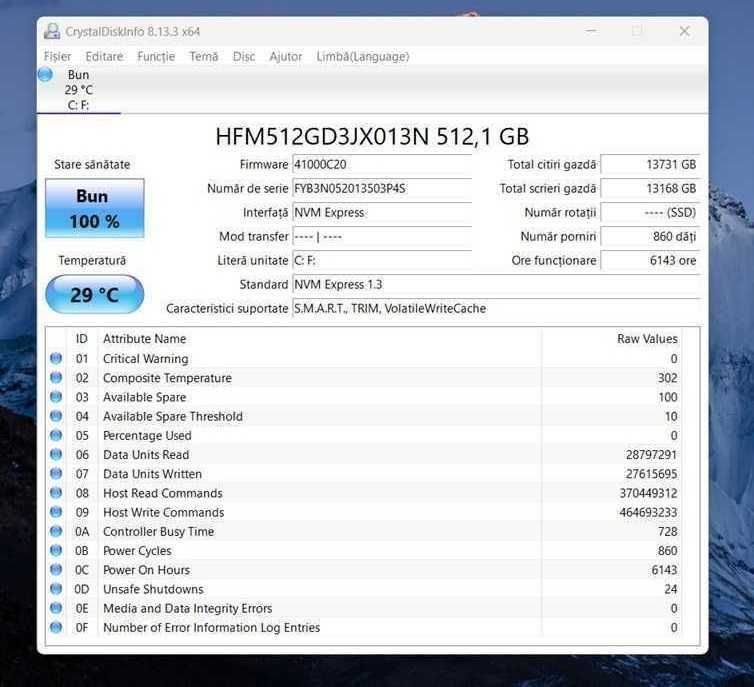
Task: Click raw value 370449312
Action: coord(648,493)
